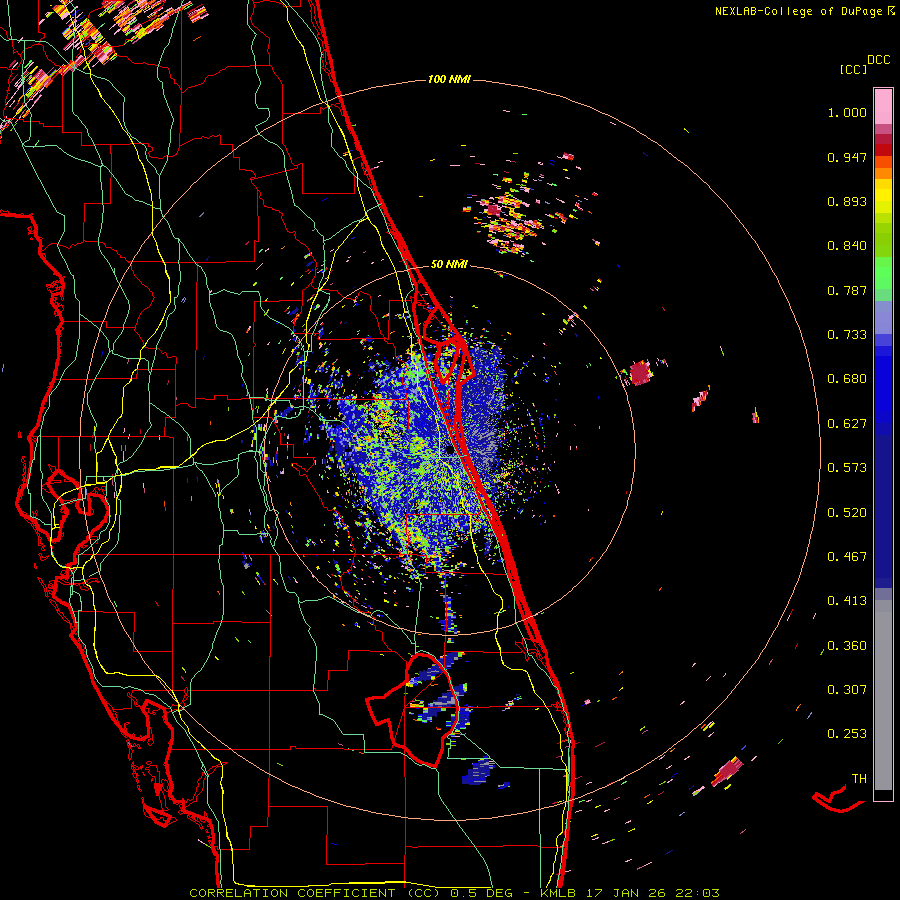Click the KMLB radar site identifier in caption

pyautogui.click(x=560, y=893)
